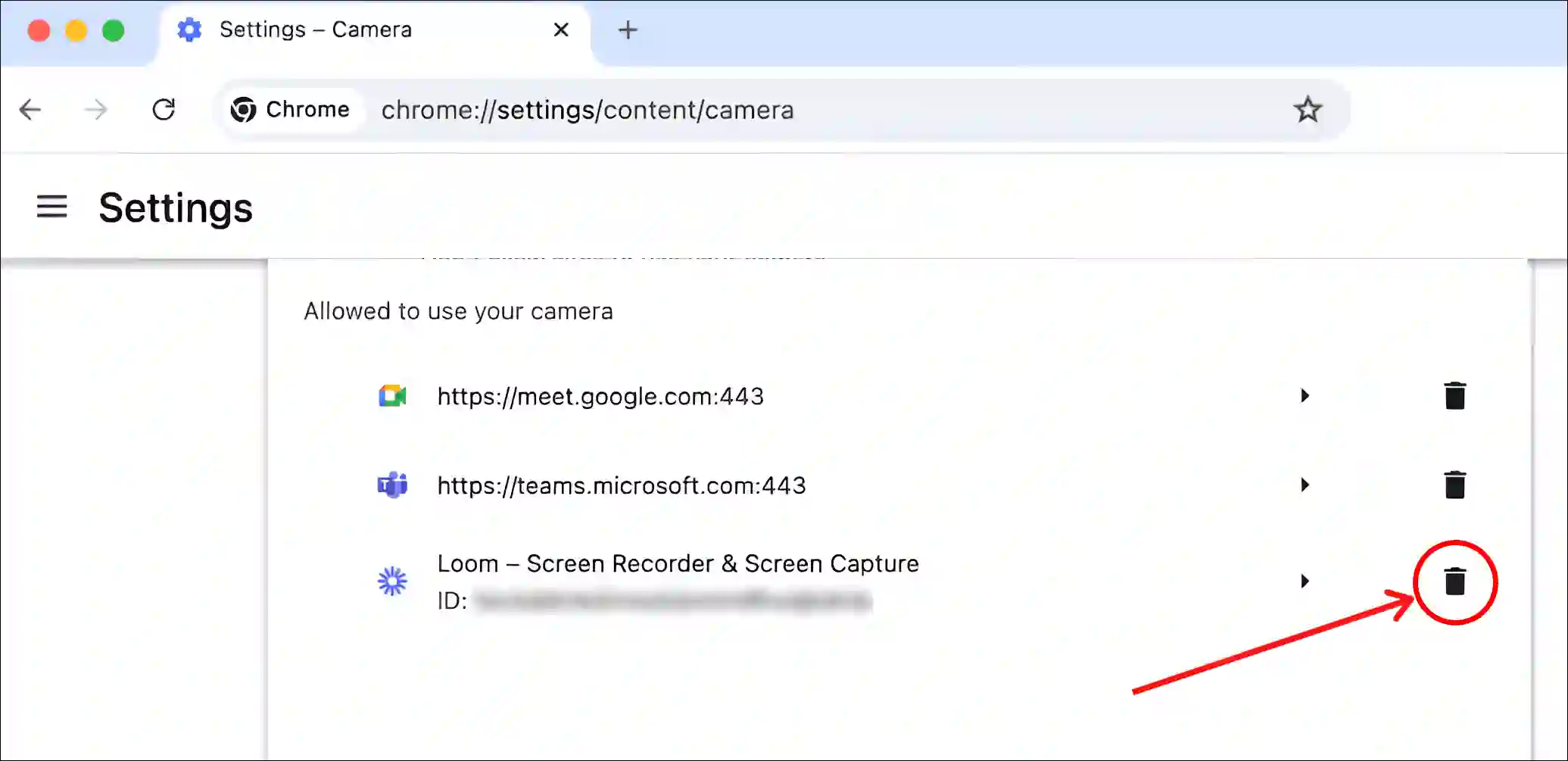Select the Settings – Camera tab
Screen dimensions: 1568x761
373,32
